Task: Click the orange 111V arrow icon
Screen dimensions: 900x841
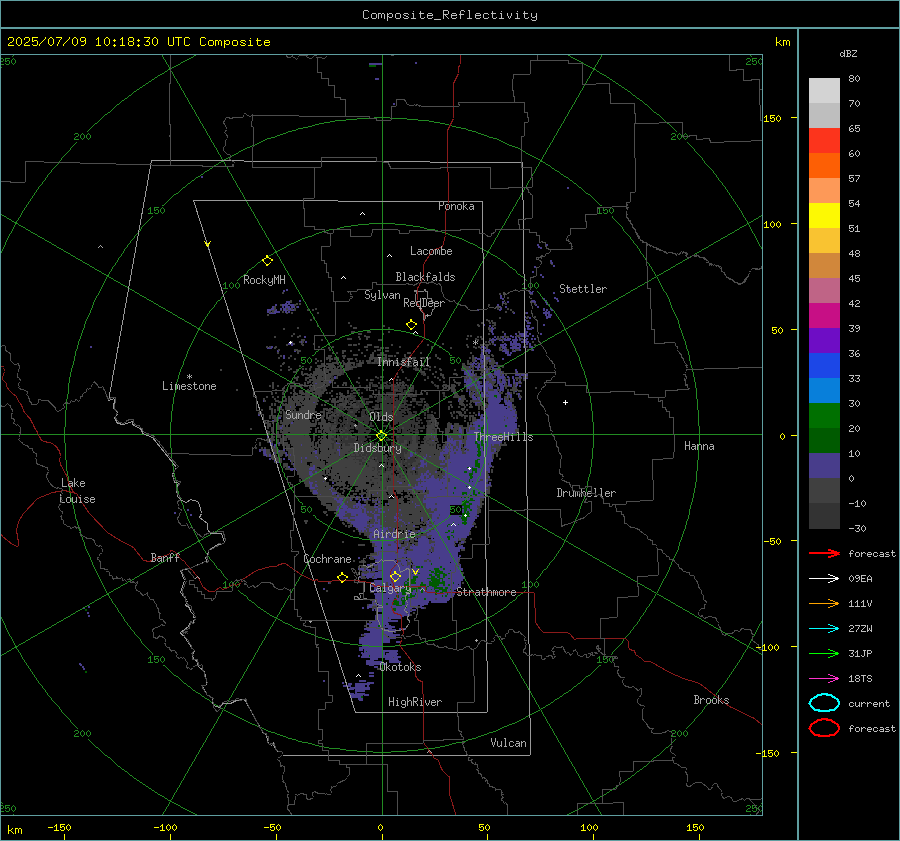Action: pos(824,603)
